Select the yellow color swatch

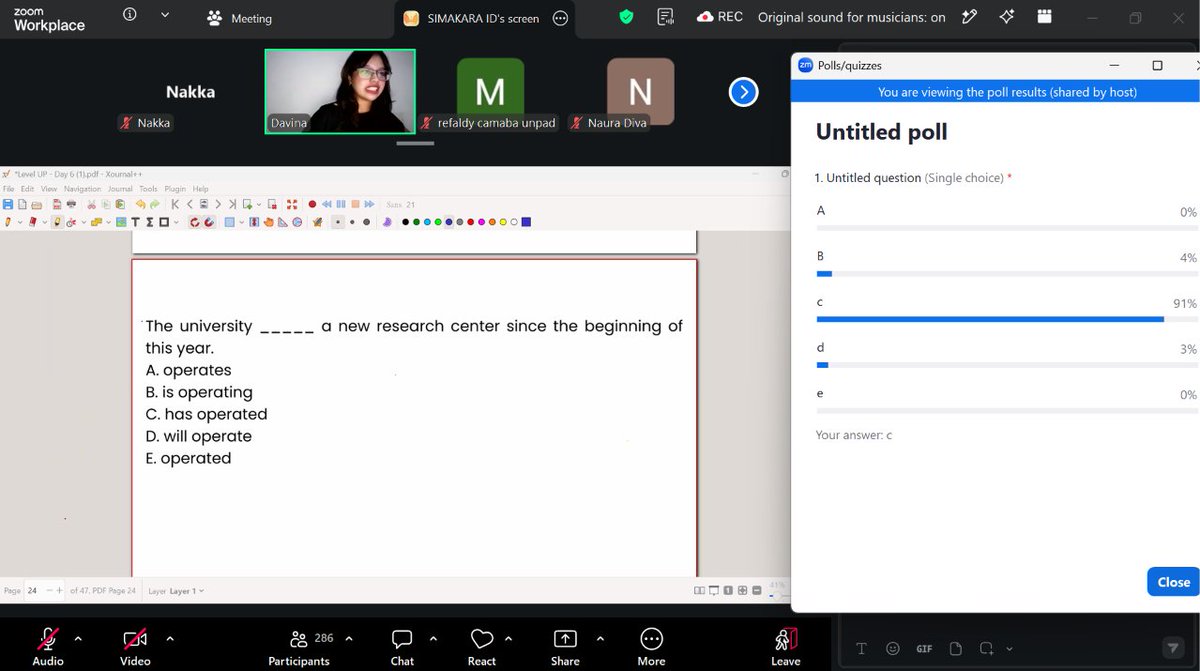(503, 222)
